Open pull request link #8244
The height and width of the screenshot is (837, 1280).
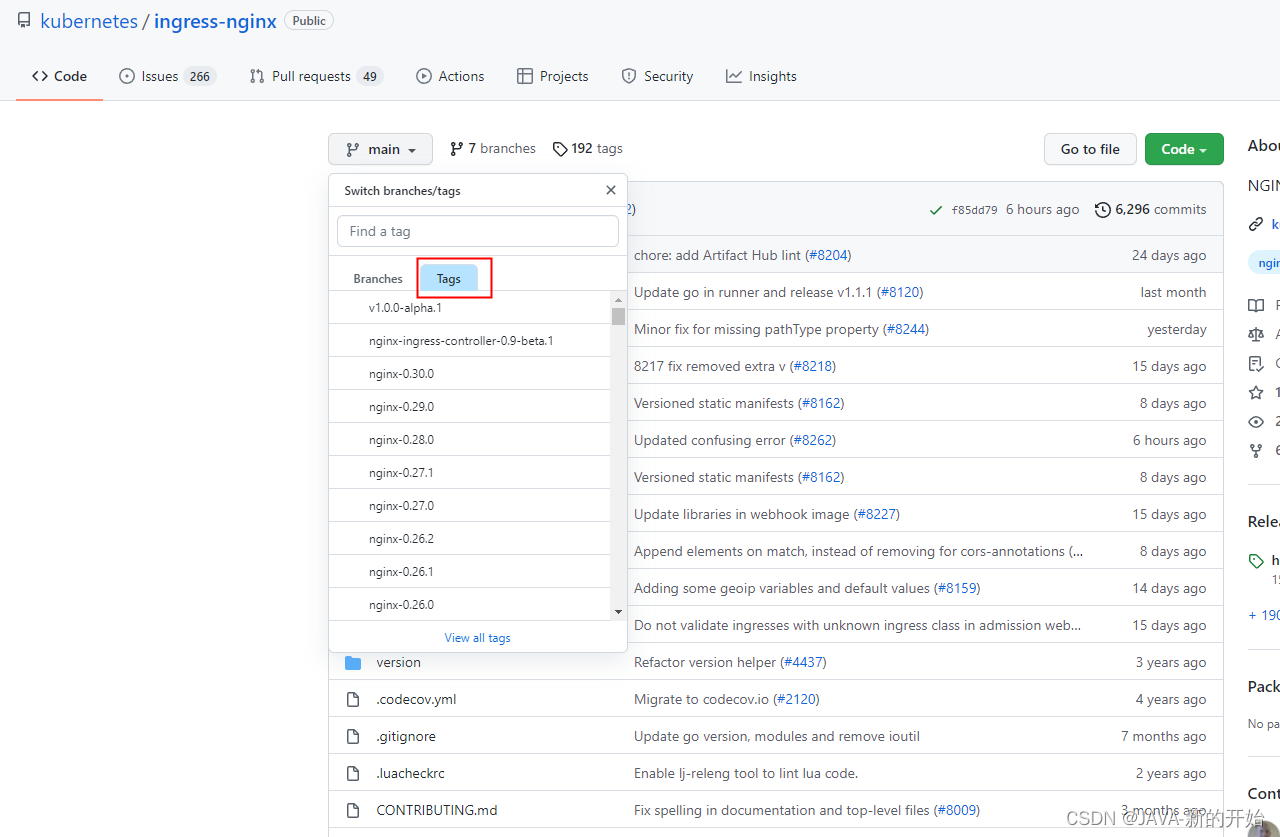click(x=906, y=329)
